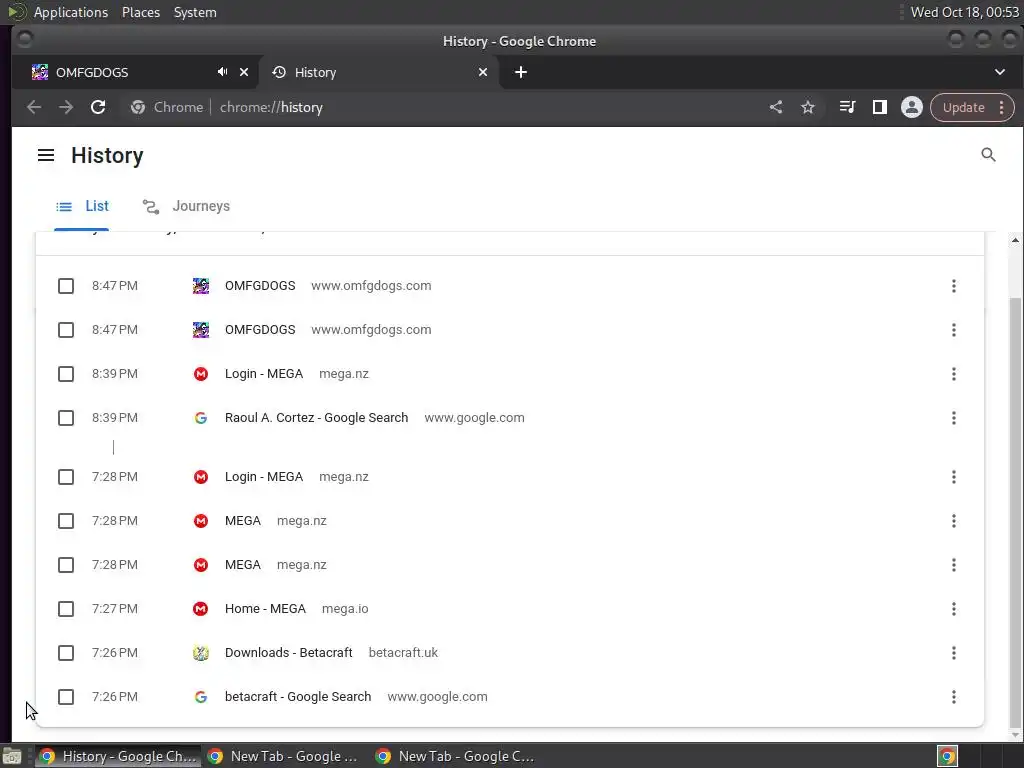
Task: Share this page icon
Action: point(776,107)
